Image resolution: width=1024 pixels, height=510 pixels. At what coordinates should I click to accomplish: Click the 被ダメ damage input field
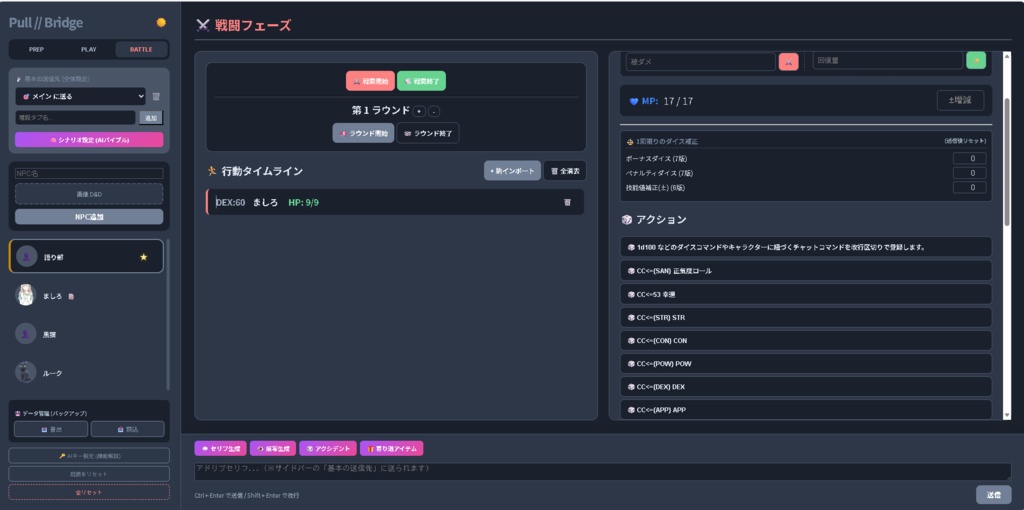coord(701,61)
